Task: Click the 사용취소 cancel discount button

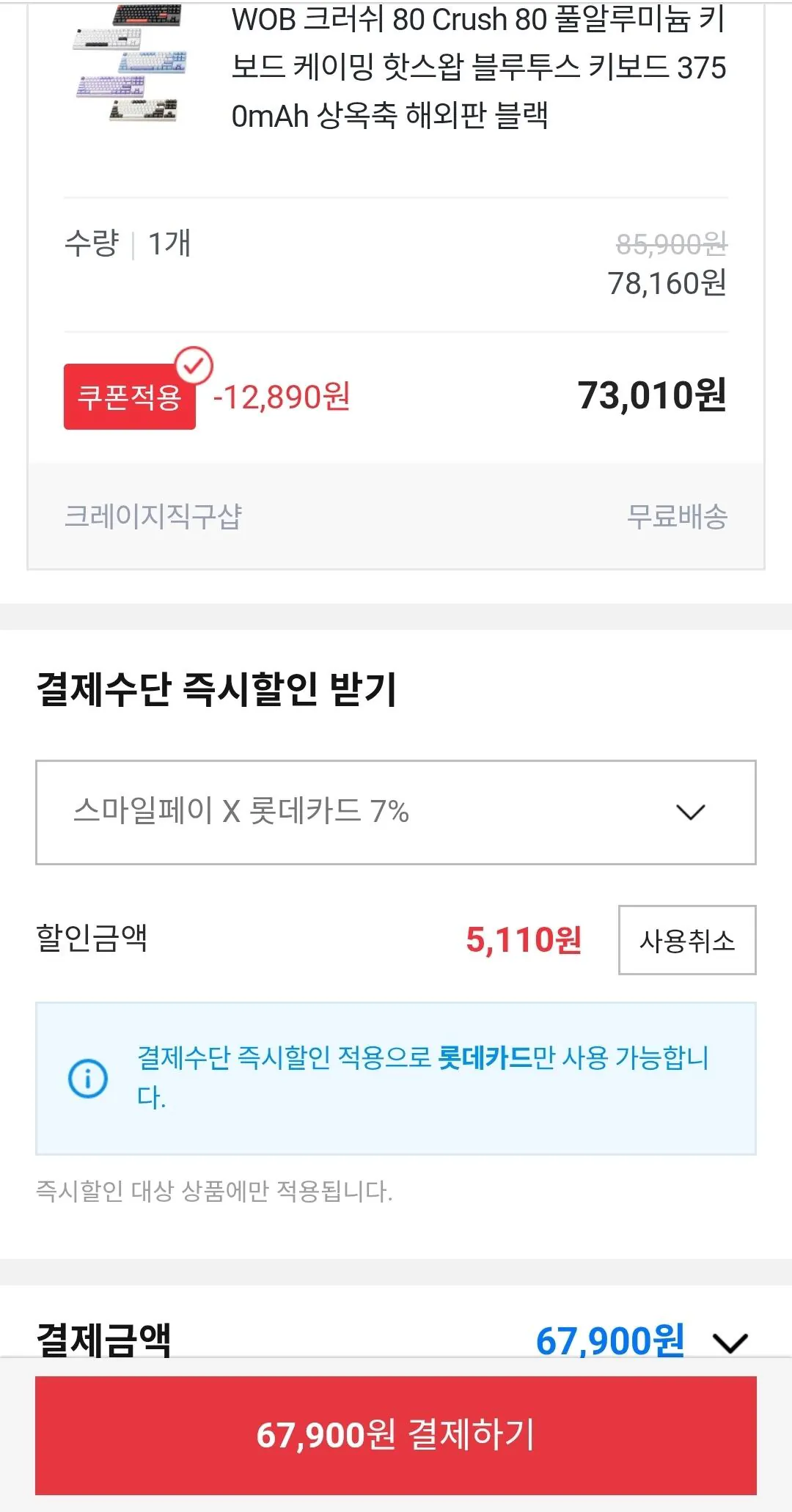Action: [x=687, y=940]
